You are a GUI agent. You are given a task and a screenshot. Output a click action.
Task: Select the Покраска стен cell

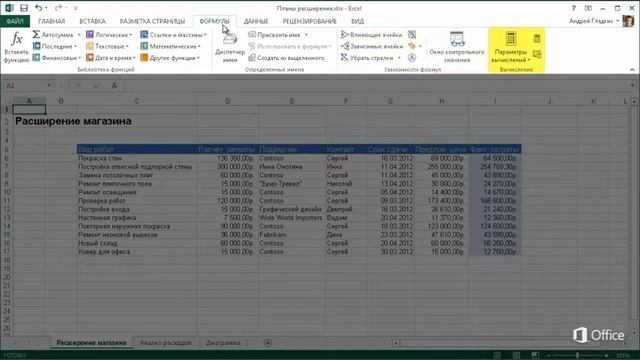coord(136,158)
